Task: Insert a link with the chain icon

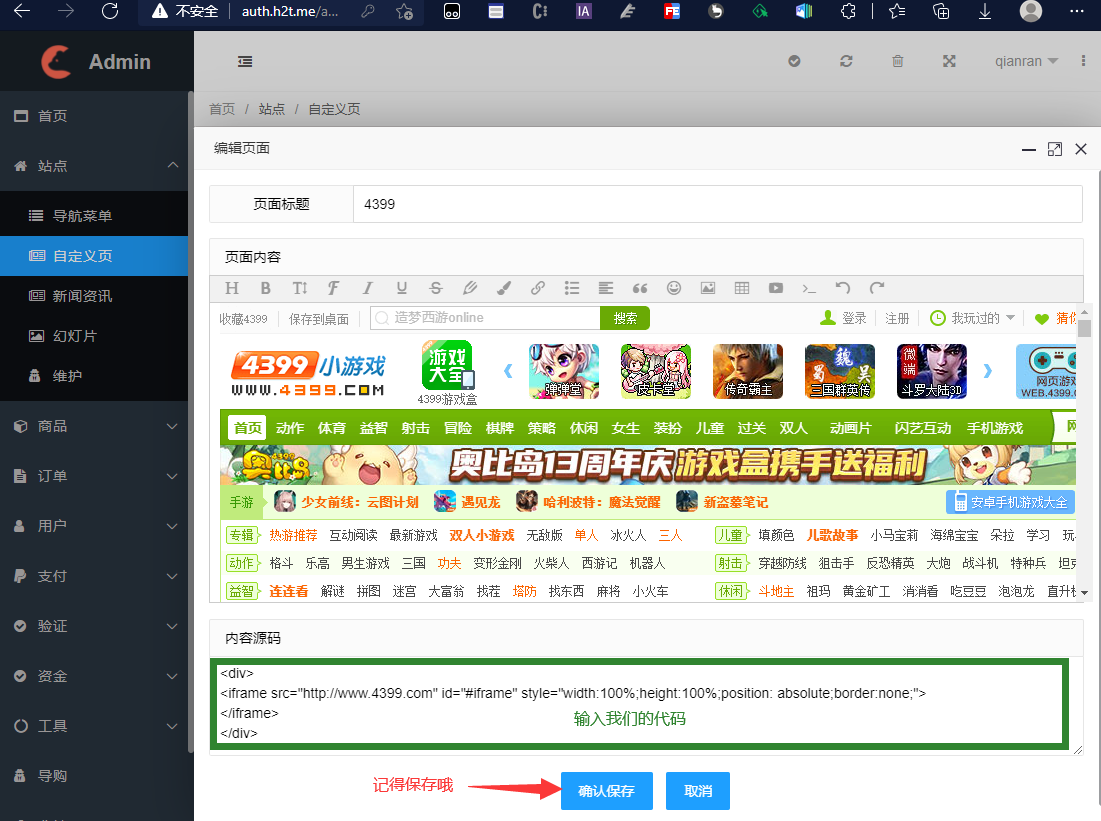Action: (538, 288)
